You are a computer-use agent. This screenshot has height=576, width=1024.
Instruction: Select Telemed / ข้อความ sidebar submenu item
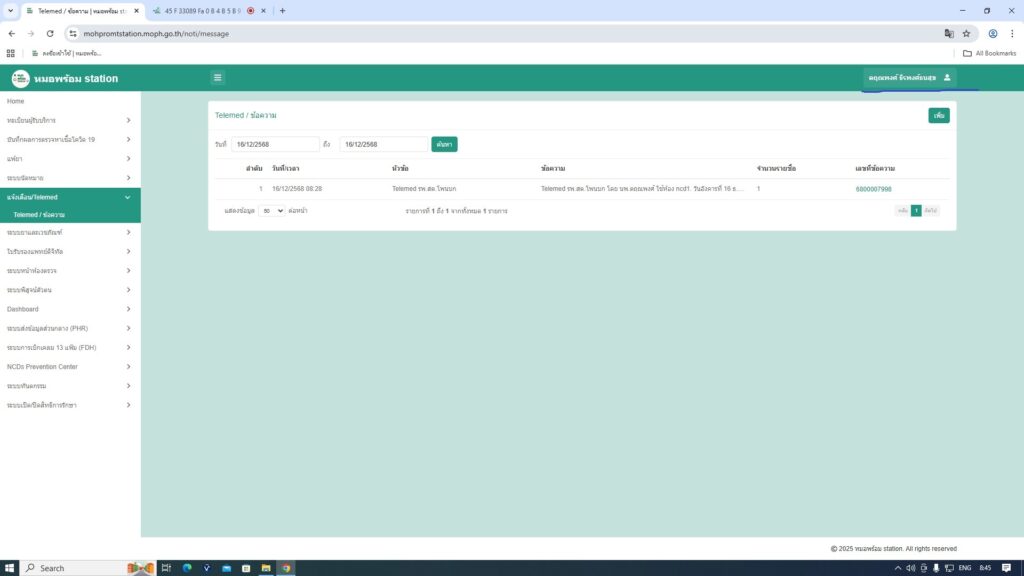pos(40,215)
